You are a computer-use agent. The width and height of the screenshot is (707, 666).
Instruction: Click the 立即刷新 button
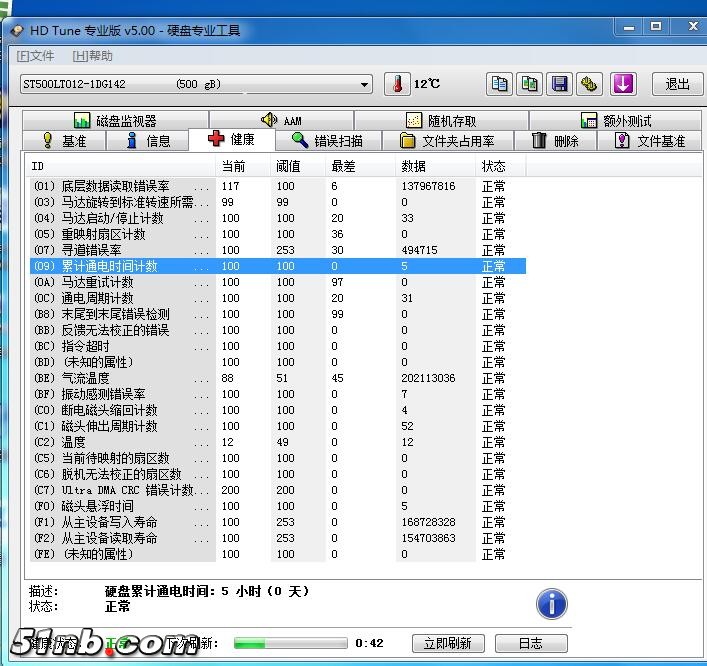coord(448,643)
